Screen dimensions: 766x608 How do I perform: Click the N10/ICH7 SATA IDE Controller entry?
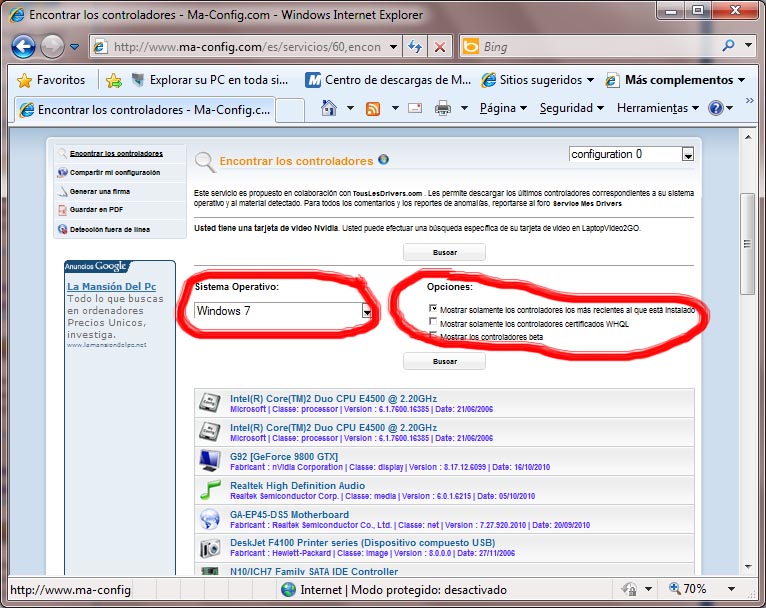pos(444,569)
